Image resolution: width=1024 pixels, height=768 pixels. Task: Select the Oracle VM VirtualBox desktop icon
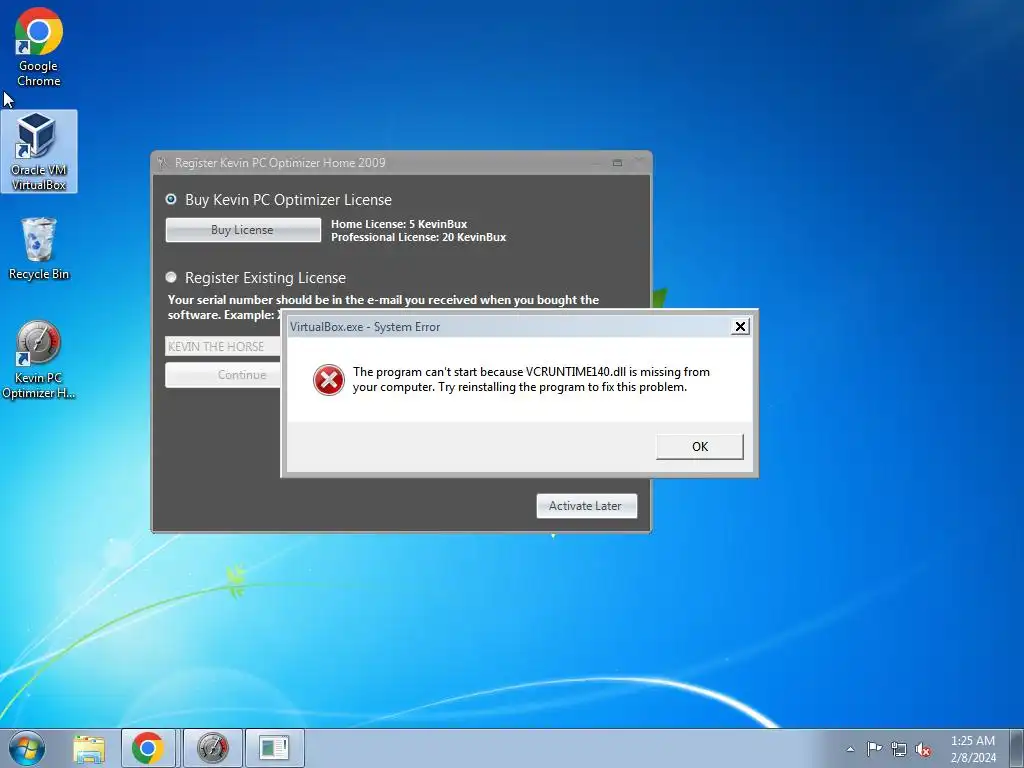(x=39, y=152)
